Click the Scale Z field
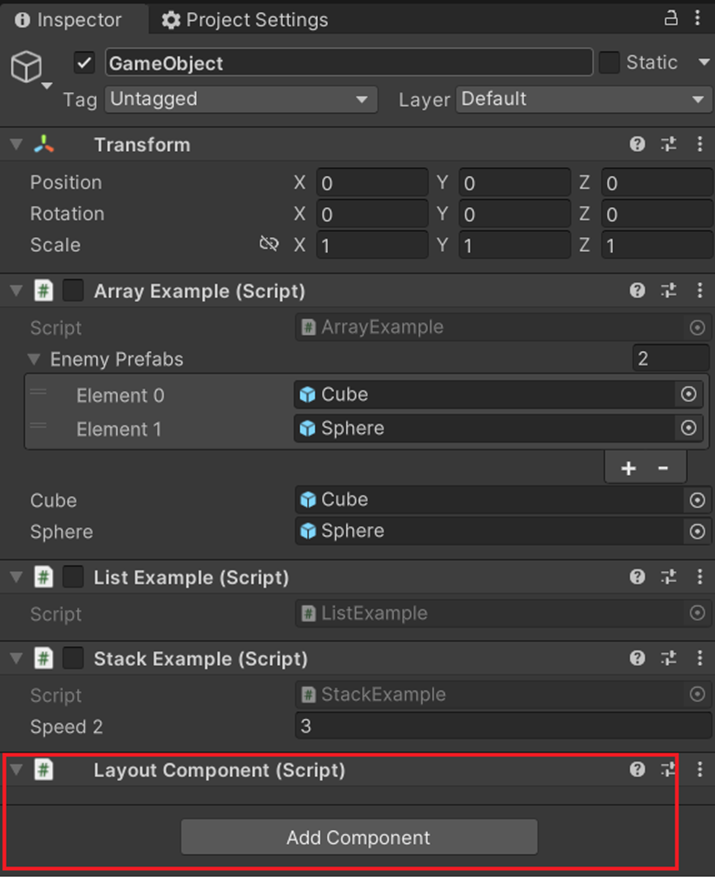This screenshot has width=715, height=878. [657, 245]
